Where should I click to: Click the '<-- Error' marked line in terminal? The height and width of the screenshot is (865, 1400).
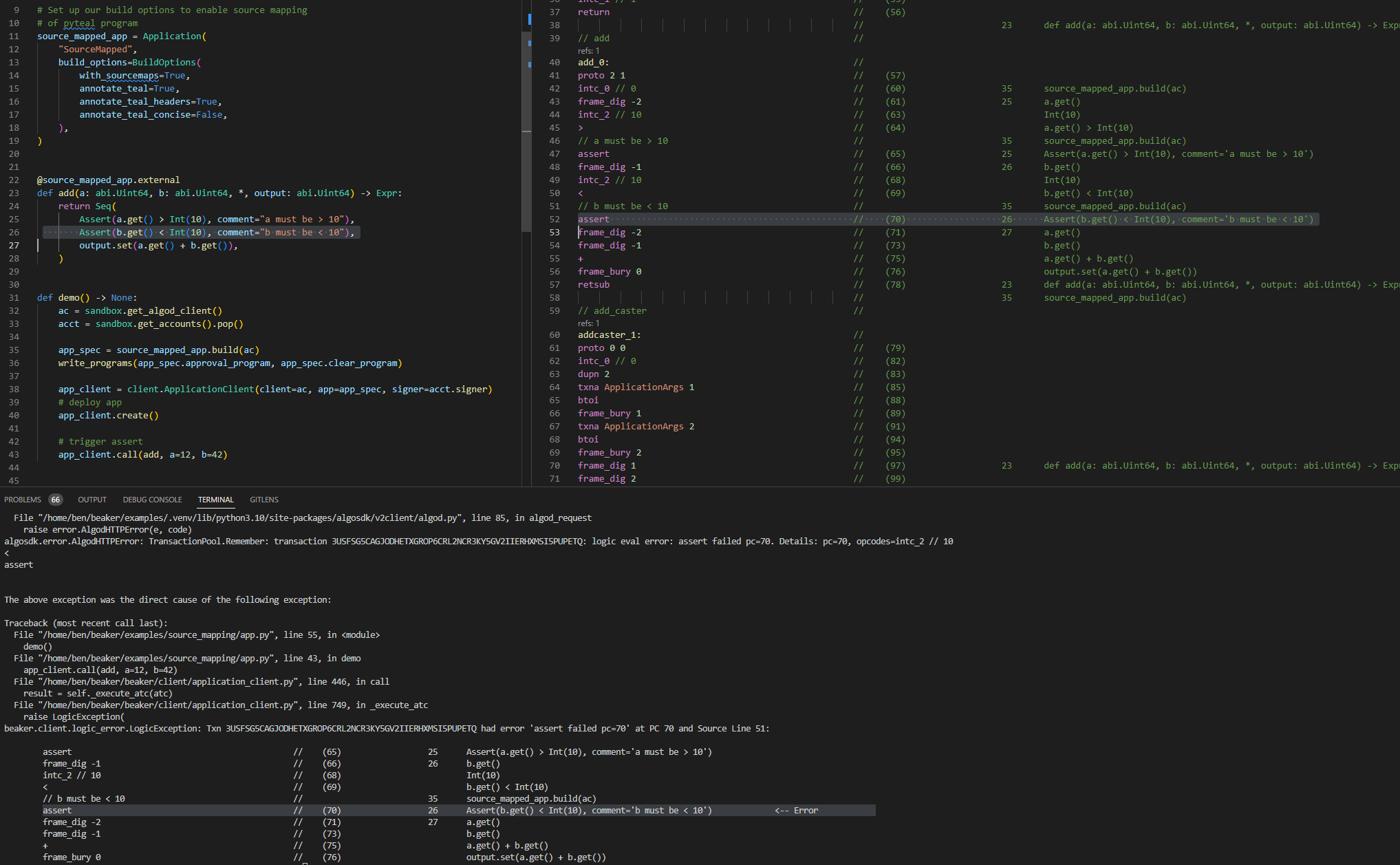pos(459,811)
